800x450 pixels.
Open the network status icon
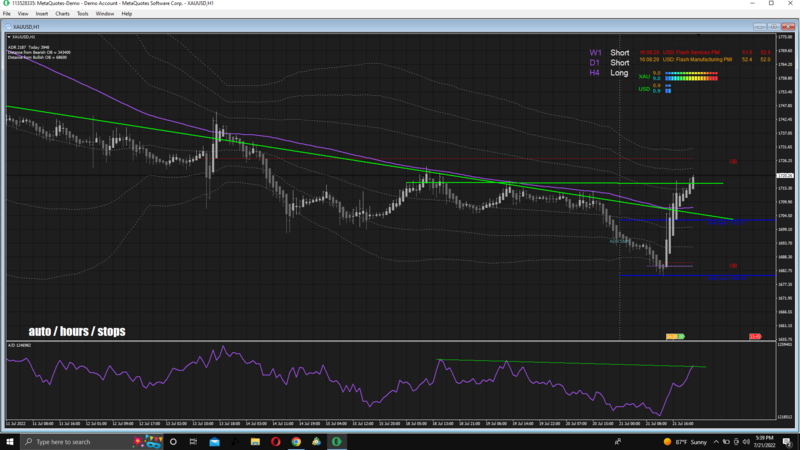(736, 442)
